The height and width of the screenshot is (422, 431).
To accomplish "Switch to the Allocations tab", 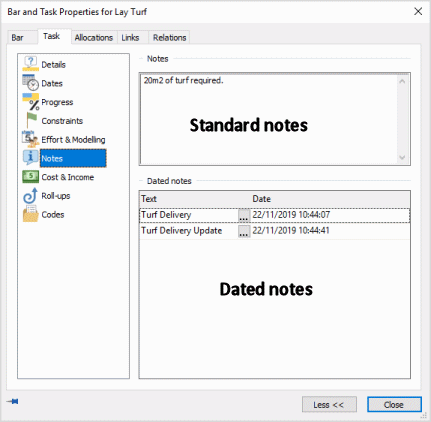I will [94, 38].
